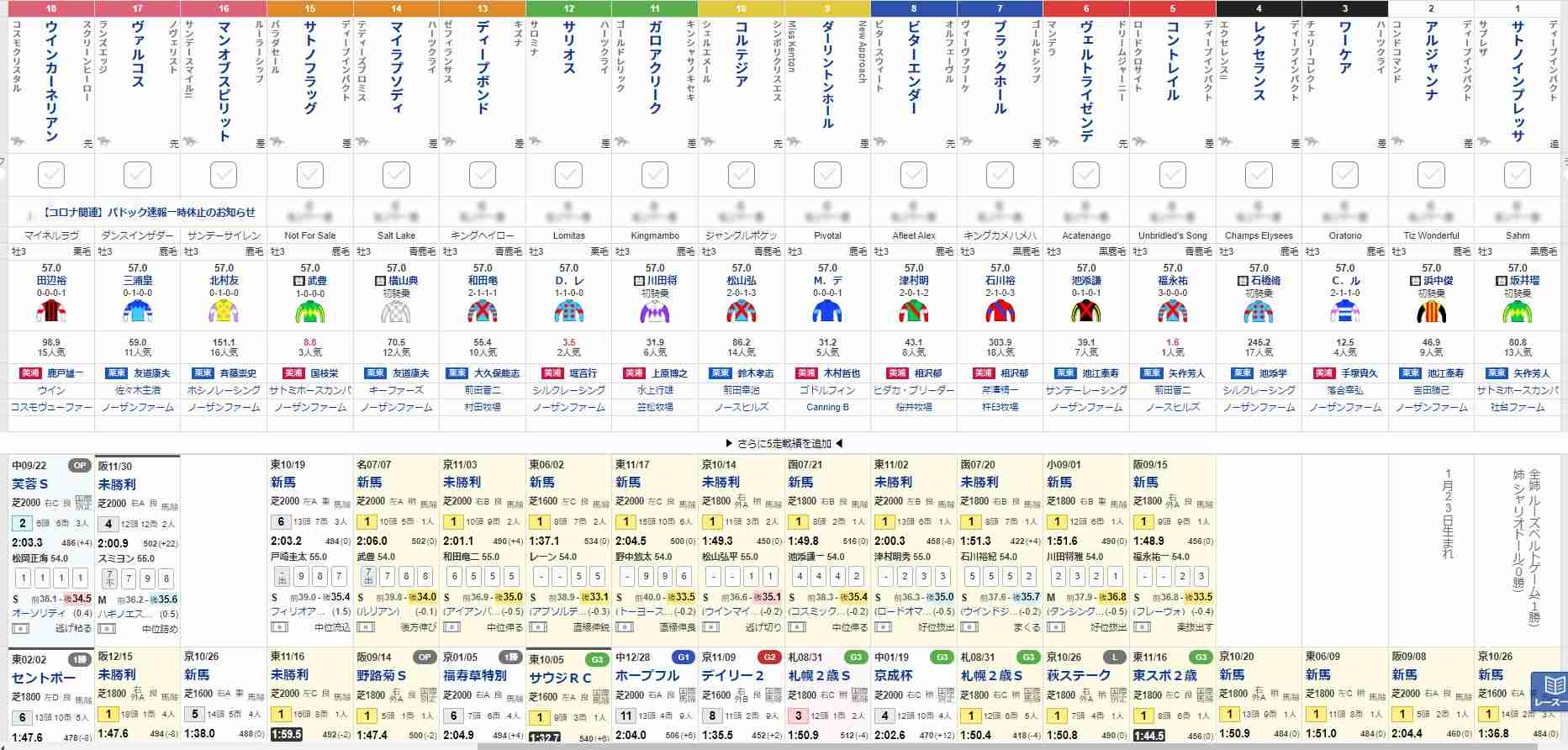Tick the checkbox for コントレイル

tap(1173, 175)
